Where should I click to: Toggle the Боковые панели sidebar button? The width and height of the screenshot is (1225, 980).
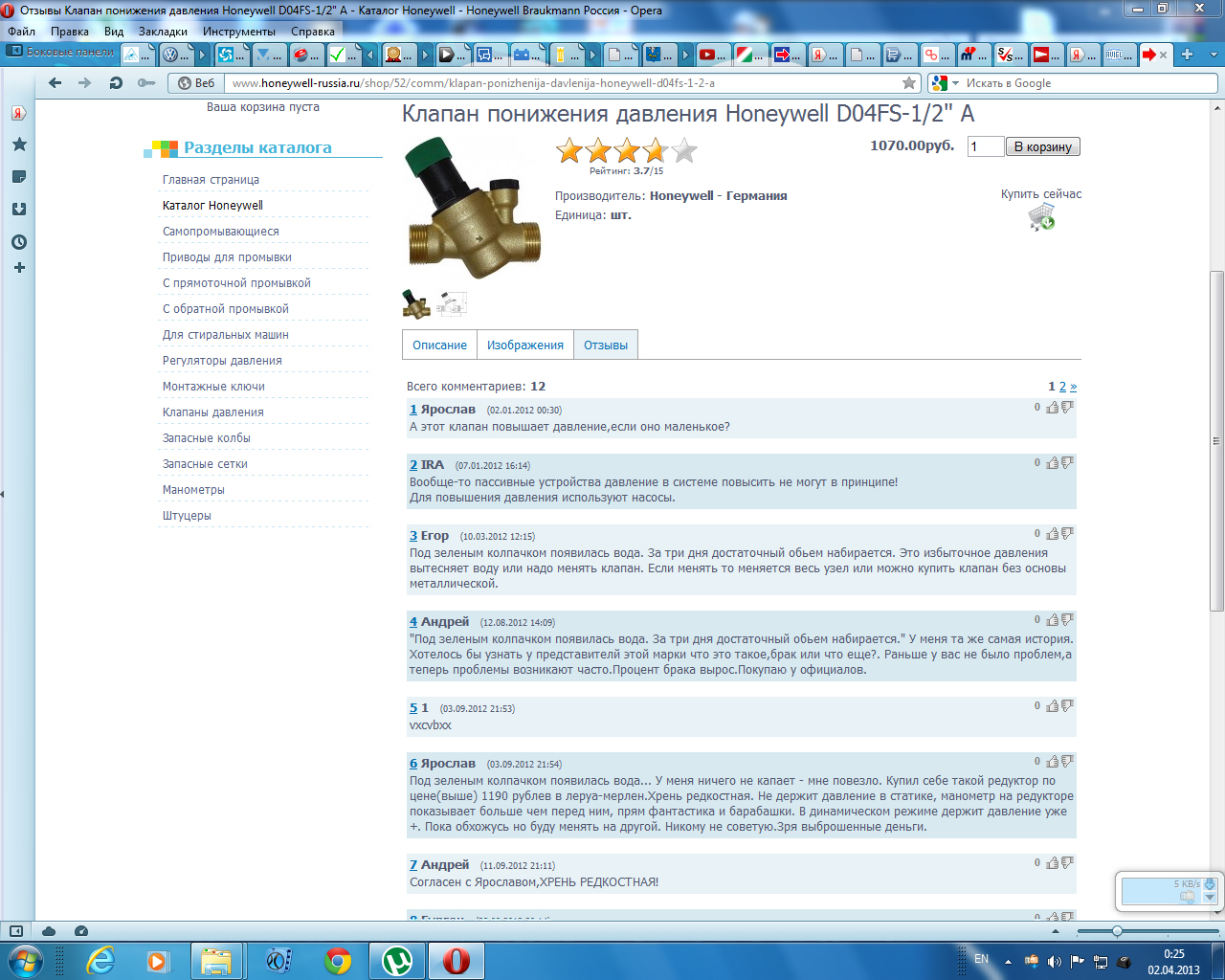pos(60,52)
